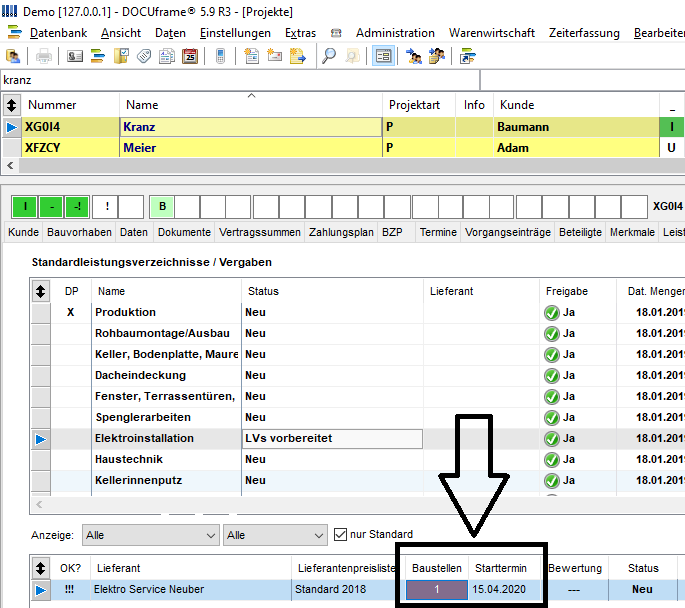
Task: Switch to the Termine tab
Action: (438, 232)
